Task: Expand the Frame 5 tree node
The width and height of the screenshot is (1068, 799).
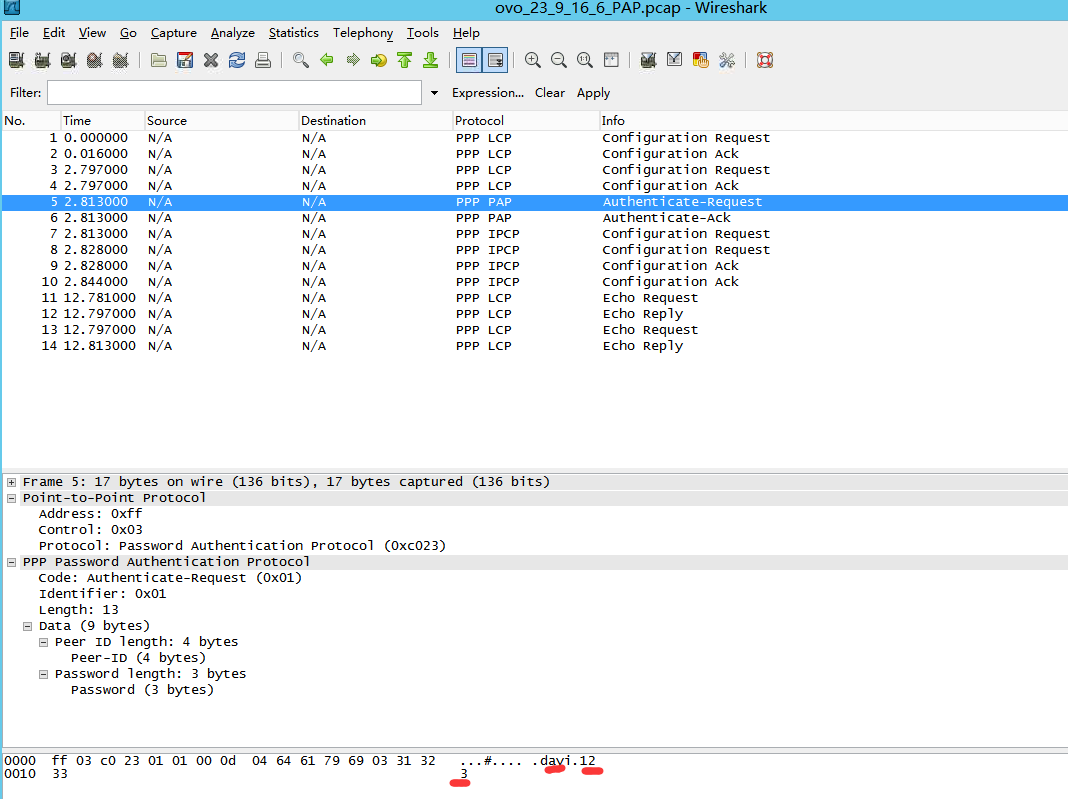Action: [12, 482]
